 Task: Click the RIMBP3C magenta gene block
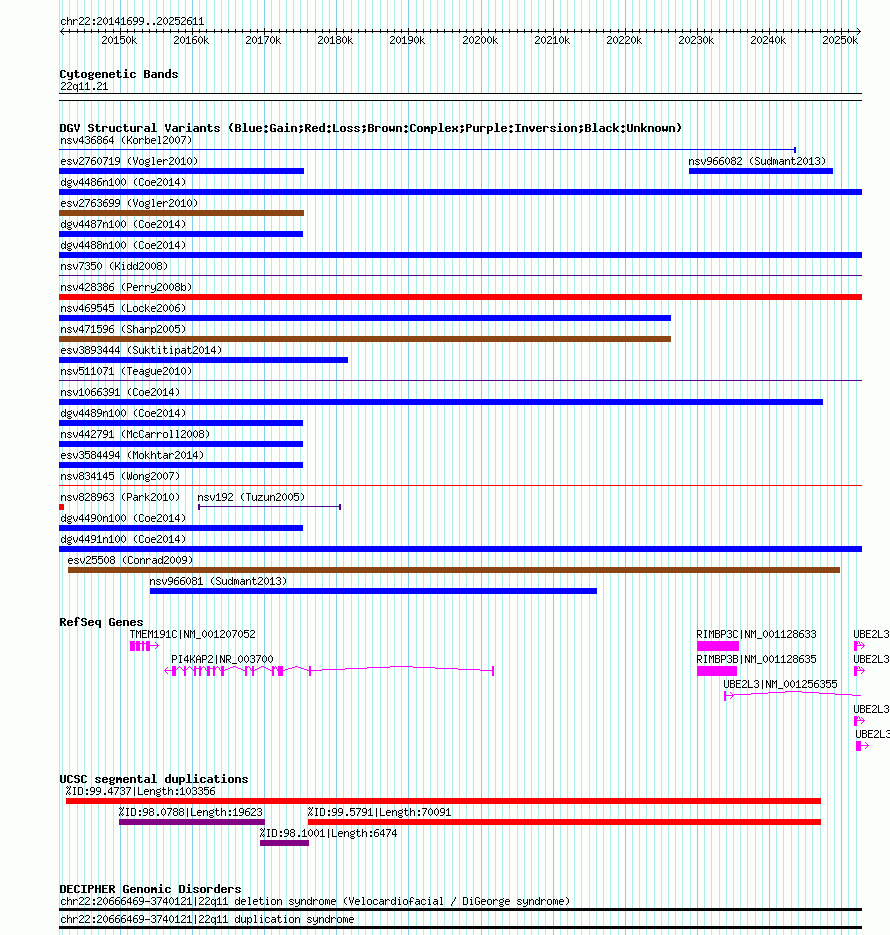tap(718, 646)
